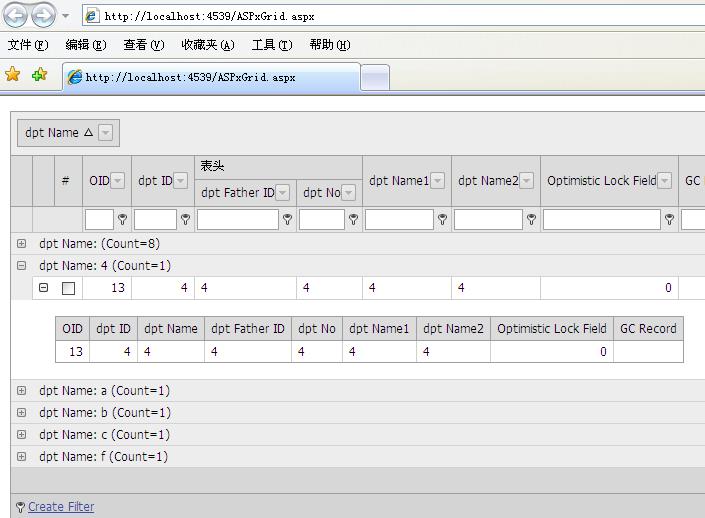The width and height of the screenshot is (705, 518).
Task: Open dpt Name2 column filter dropdown
Action: pyautogui.click(x=527, y=181)
